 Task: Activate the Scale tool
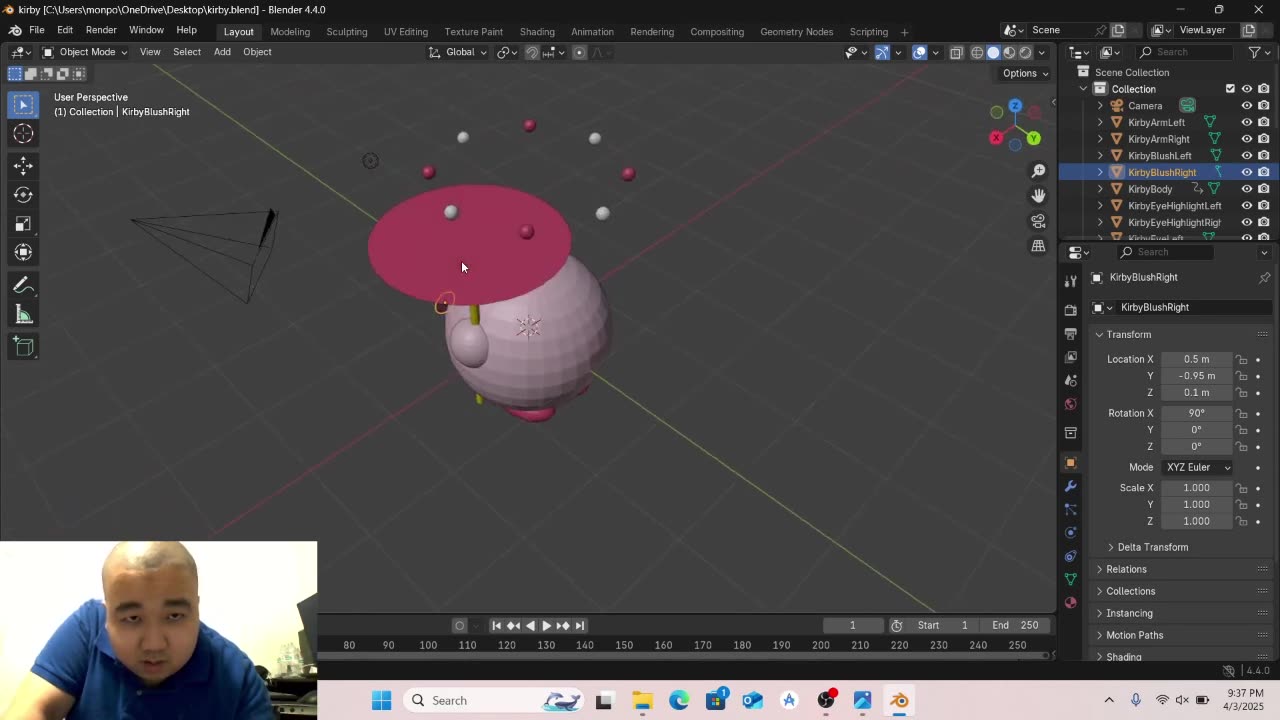[x=23, y=223]
